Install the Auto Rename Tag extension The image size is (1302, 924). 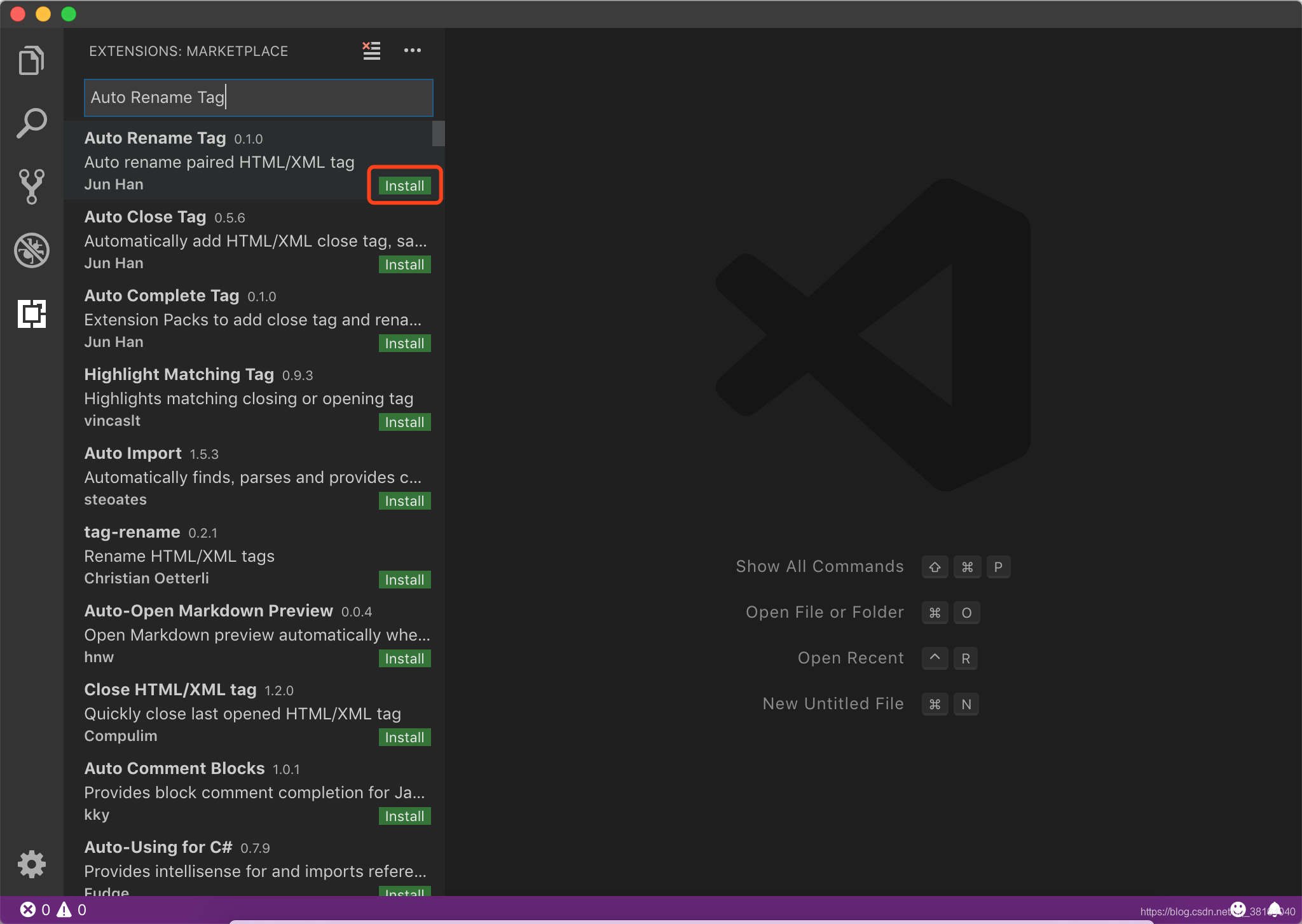point(404,186)
